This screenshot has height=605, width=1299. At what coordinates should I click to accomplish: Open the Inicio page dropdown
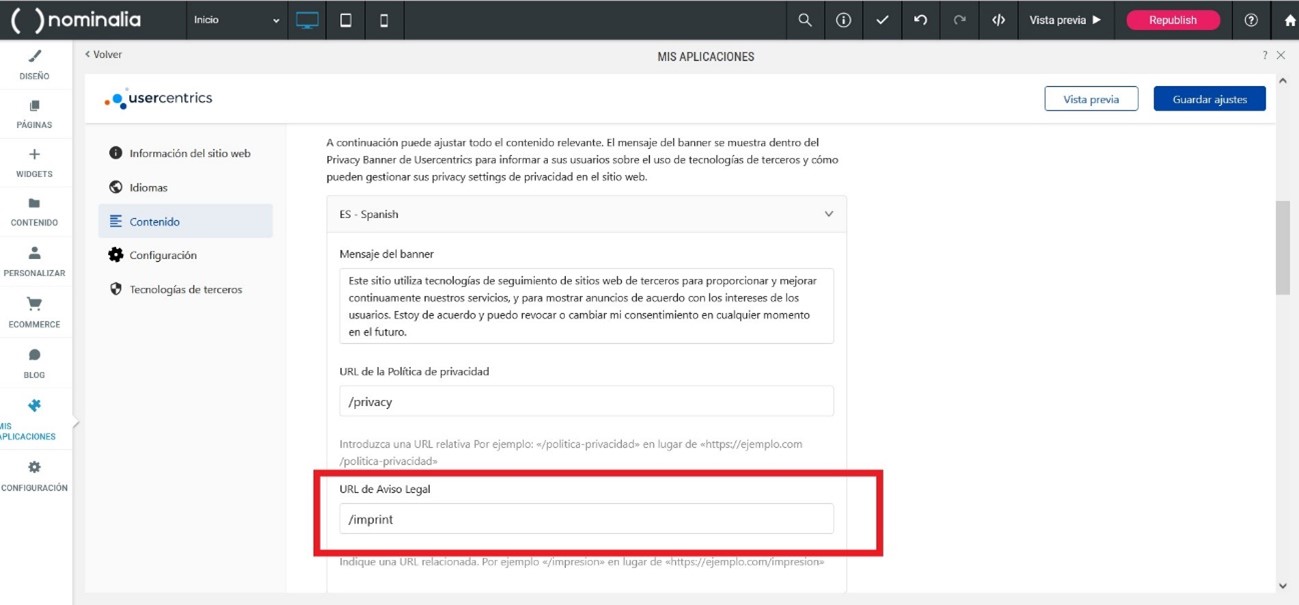[x=237, y=20]
